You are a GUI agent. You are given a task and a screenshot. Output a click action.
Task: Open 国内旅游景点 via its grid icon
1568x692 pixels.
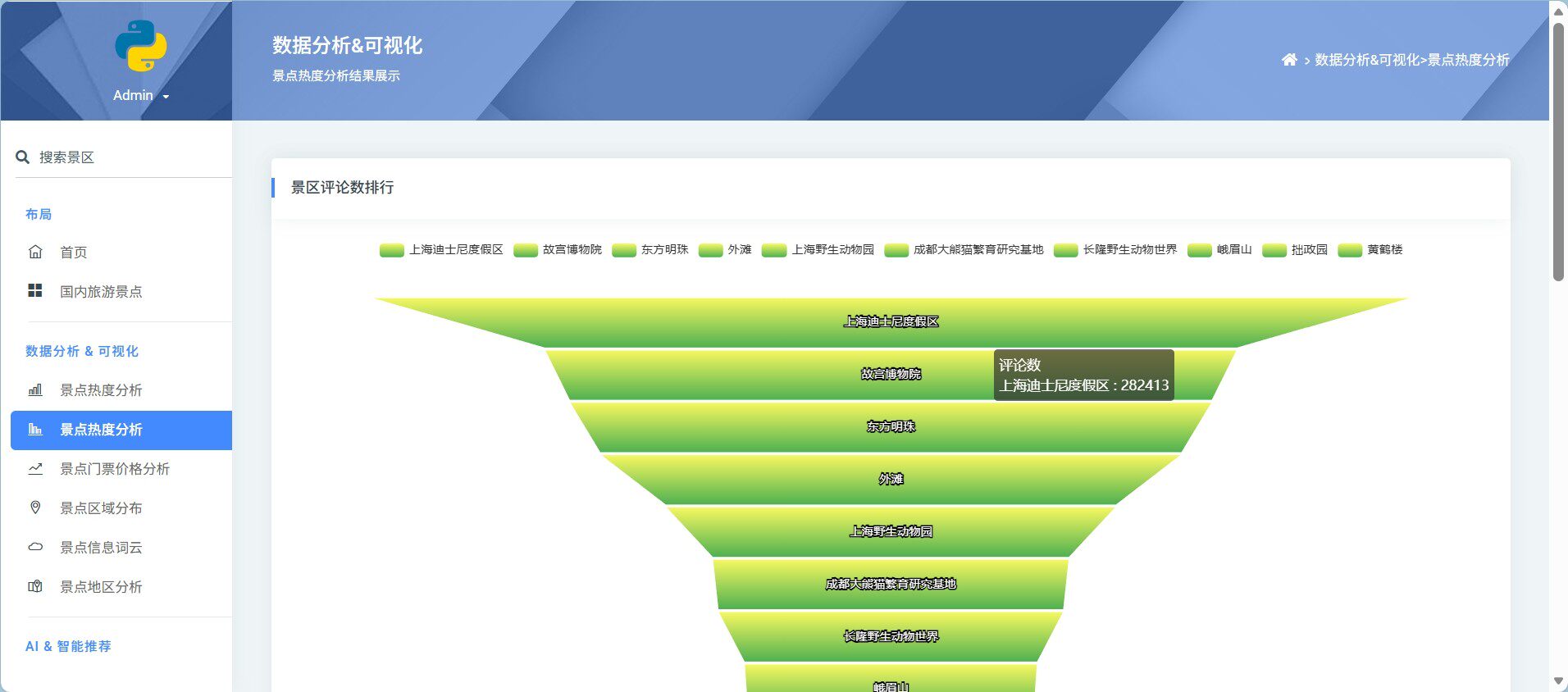click(x=35, y=291)
